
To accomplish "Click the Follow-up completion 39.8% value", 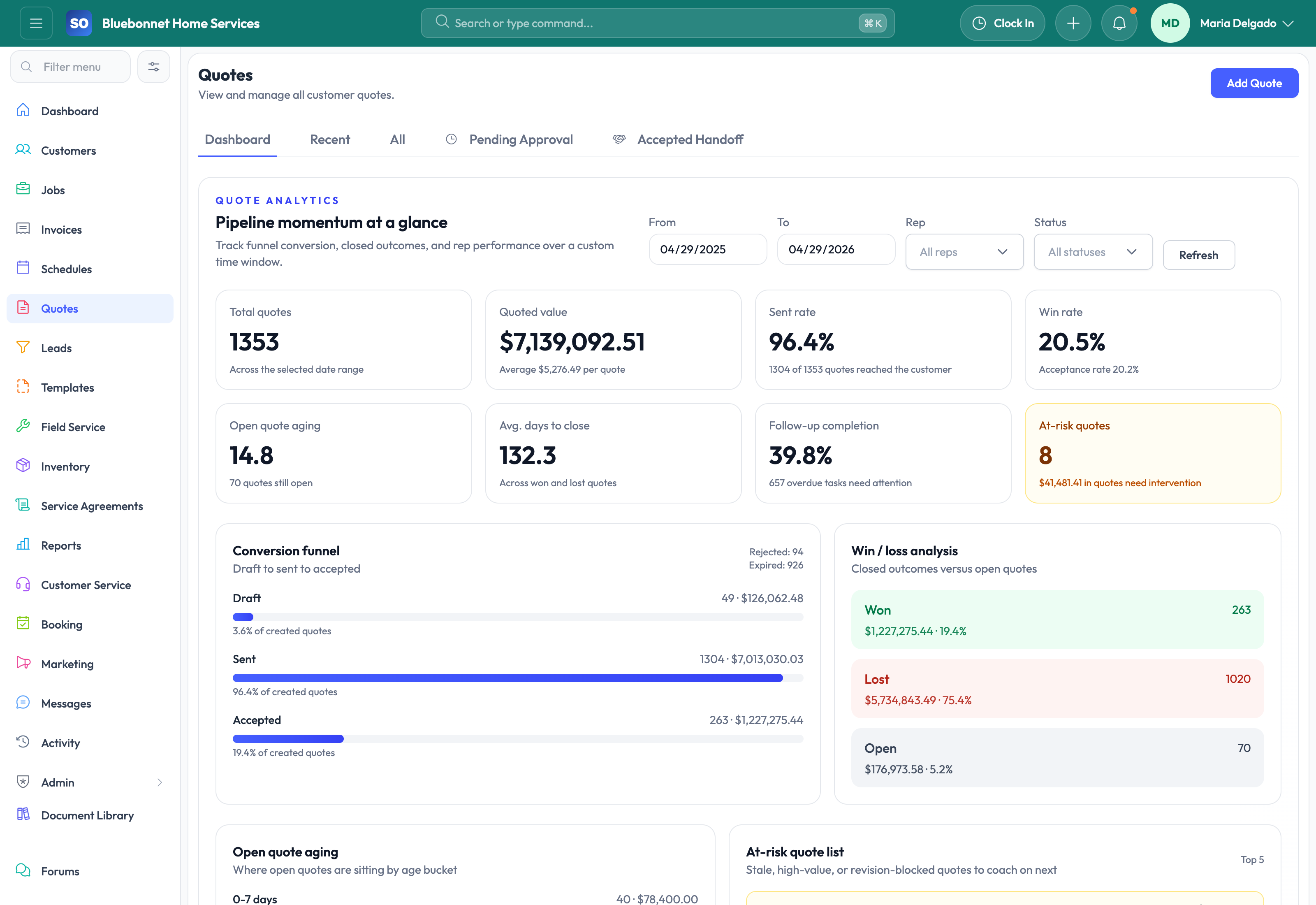I will pyautogui.click(x=800, y=455).
